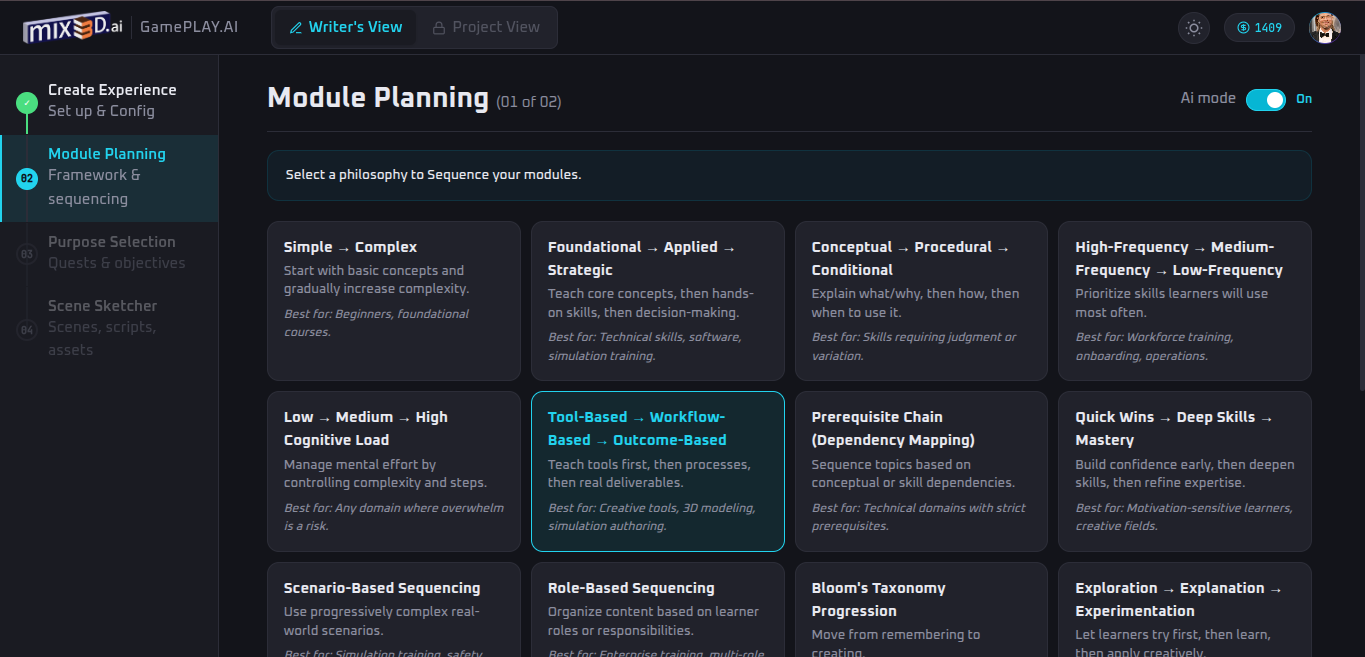Viewport: 1365px width, 657px height.
Task: Choose Quick Wins → Deep Skills → Mastery
Action: pos(1184,471)
